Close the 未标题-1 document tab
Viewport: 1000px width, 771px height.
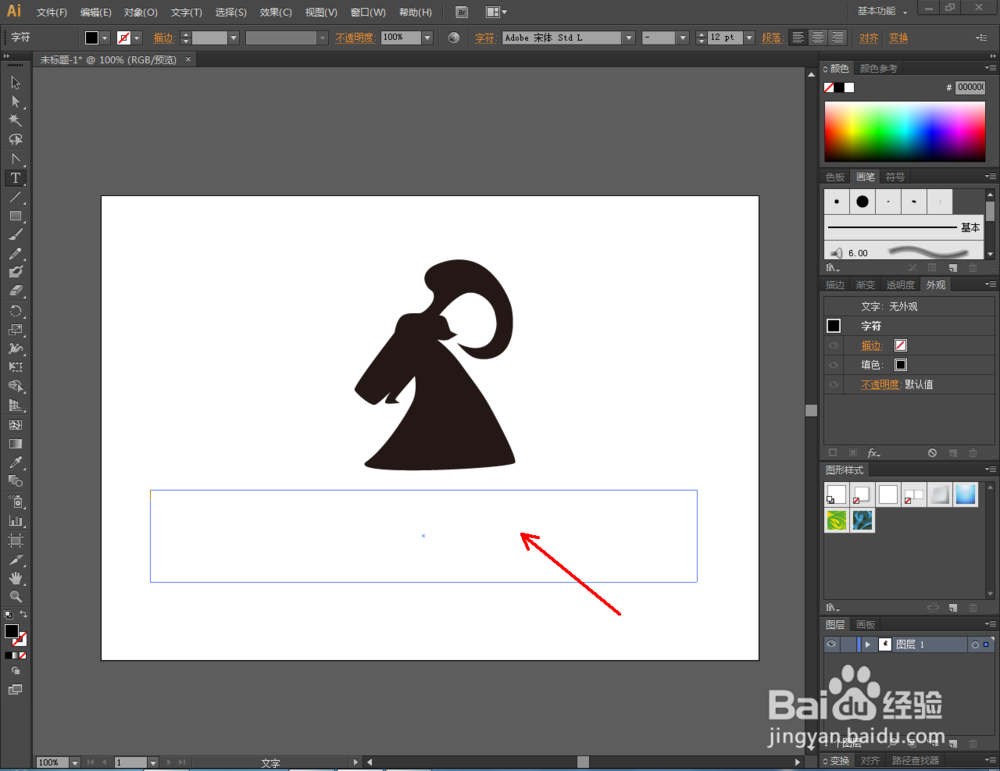(x=188, y=59)
